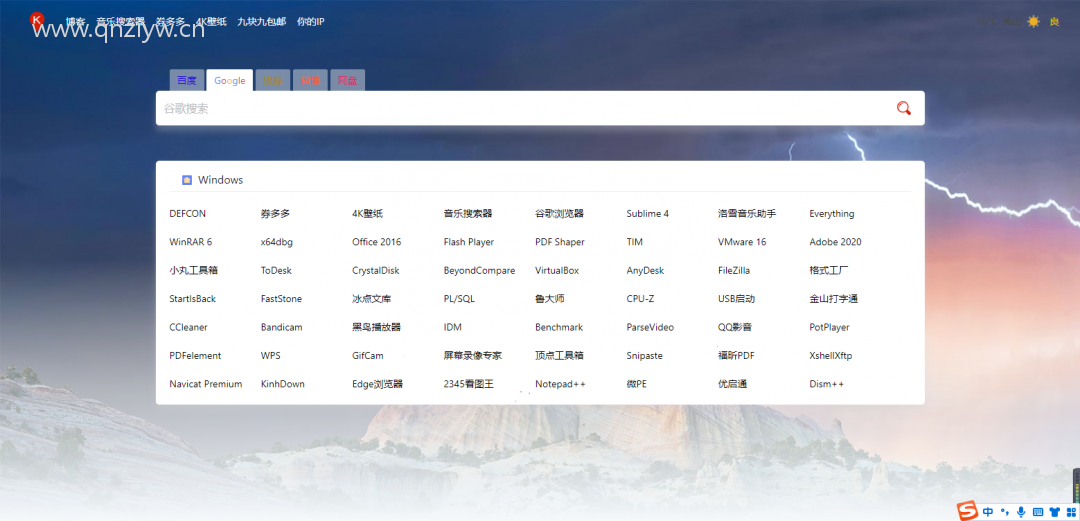Viewport: 1080px width, 521px height.
Task: Open the PL/SQL link
Action: pos(459,298)
